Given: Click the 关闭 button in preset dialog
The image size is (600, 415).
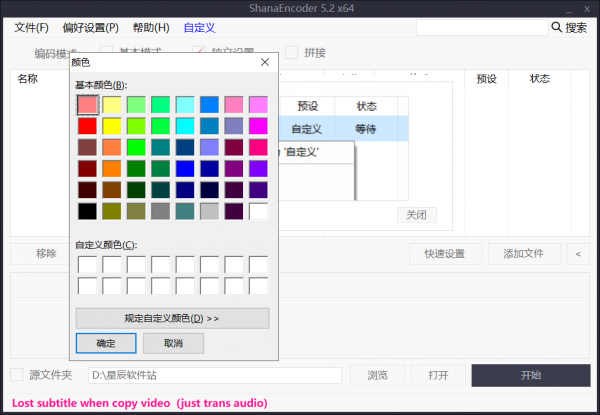Looking at the screenshot, I should tap(417, 215).
